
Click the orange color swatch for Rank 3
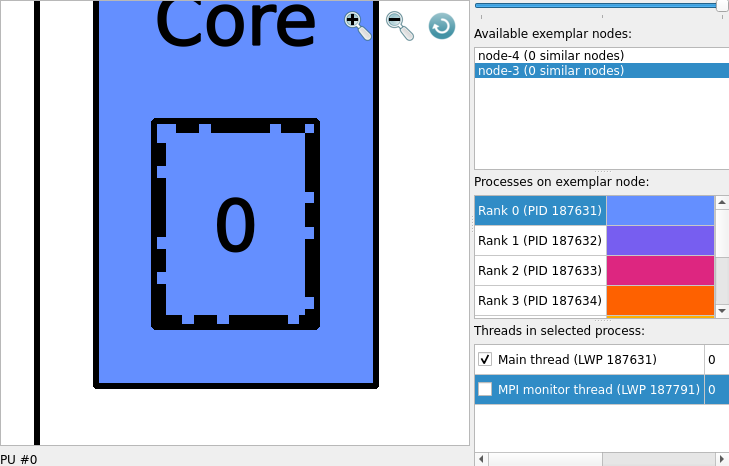pyautogui.click(x=660, y=300)
